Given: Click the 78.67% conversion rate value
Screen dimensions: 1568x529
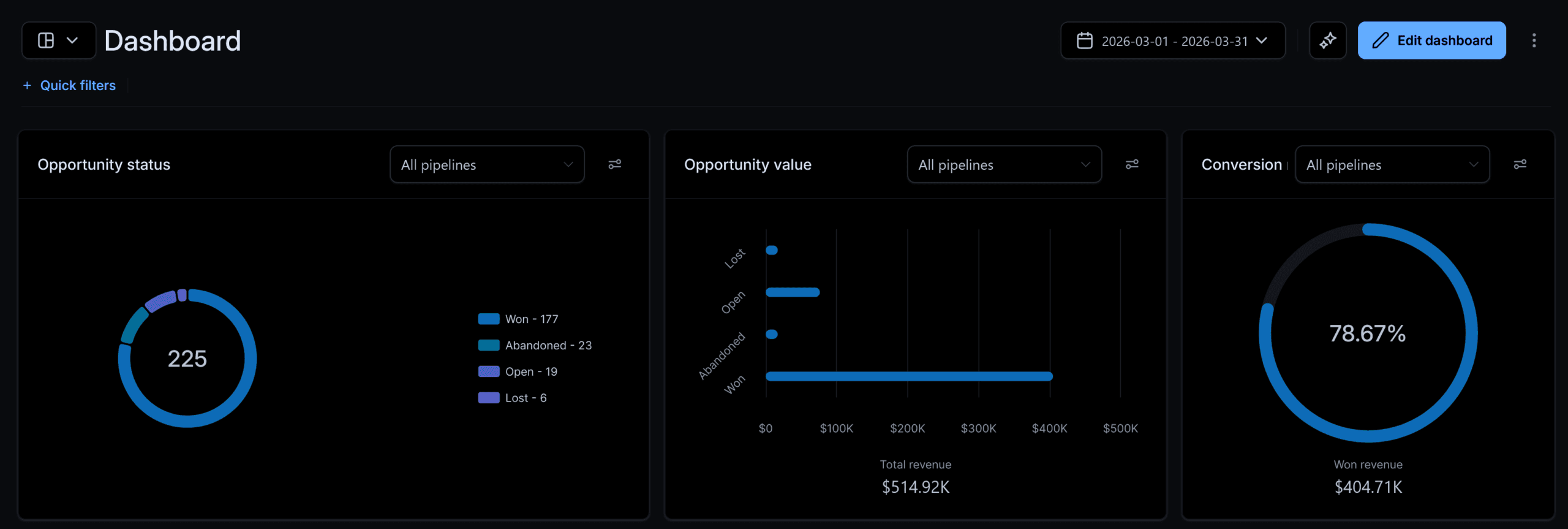Looking at the screenshot, I should coord(1367,333).
